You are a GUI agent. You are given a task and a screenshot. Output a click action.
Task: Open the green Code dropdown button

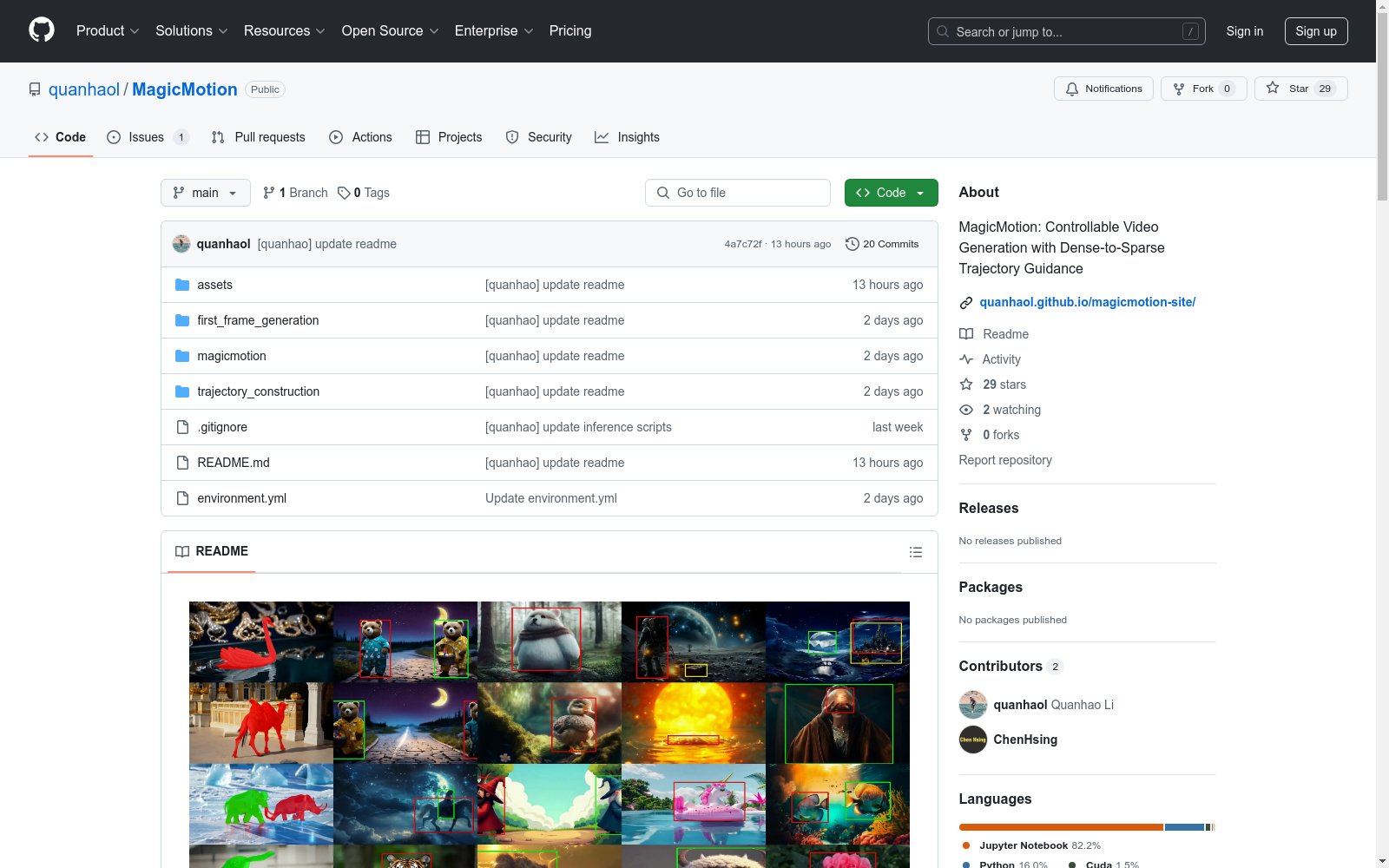pyautogui.click(x=892, y=193)
